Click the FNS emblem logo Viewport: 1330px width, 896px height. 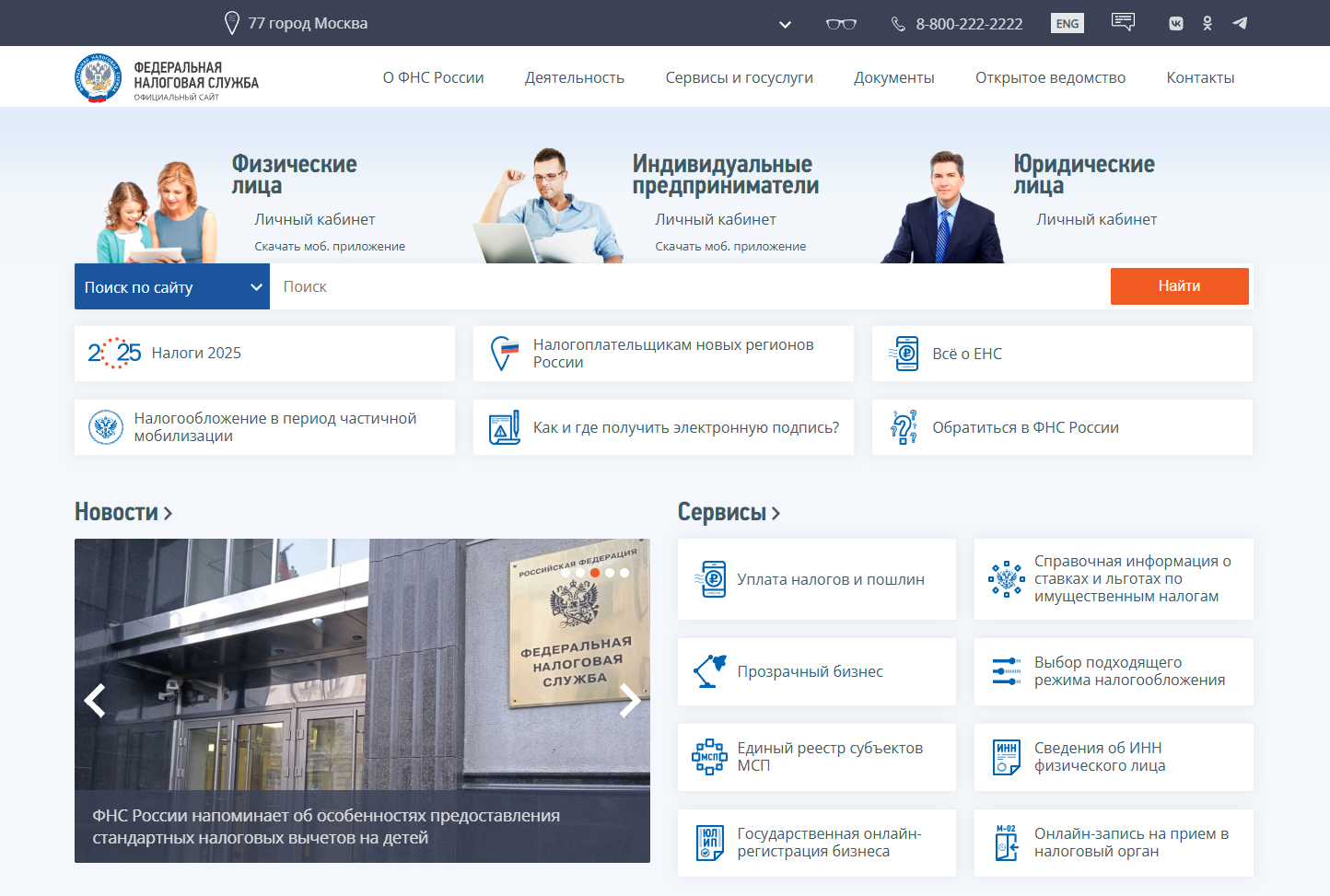pyautogui.click(x=98, y=78)
